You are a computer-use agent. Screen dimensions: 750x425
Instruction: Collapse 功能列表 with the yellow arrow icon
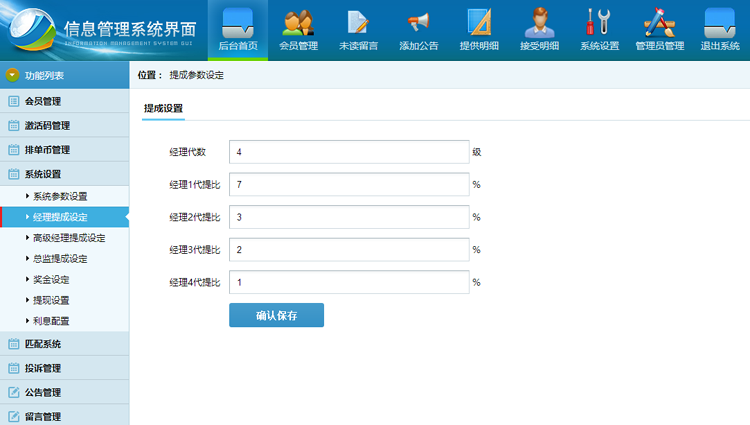click(x=12, y=75)
